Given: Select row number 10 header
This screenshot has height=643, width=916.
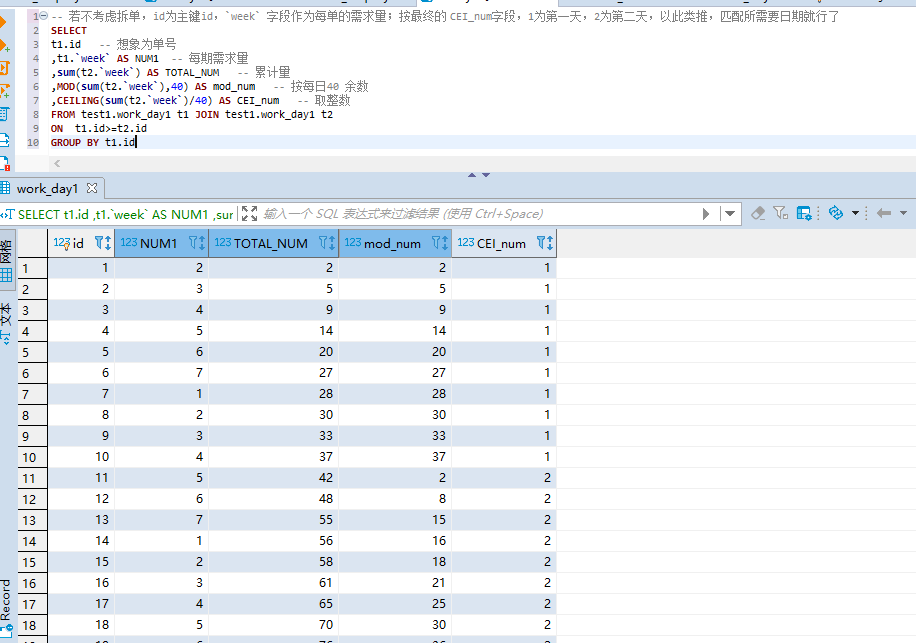Looking at the screenshot, I should pos(33,457).
